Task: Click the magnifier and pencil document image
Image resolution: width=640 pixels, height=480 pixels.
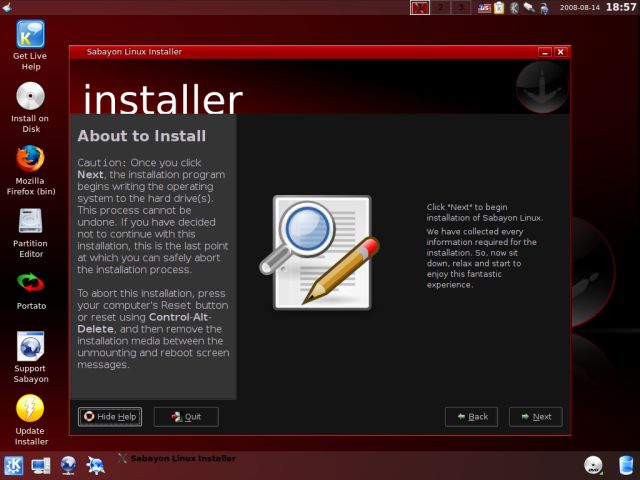Action: [x=320, y=252]
